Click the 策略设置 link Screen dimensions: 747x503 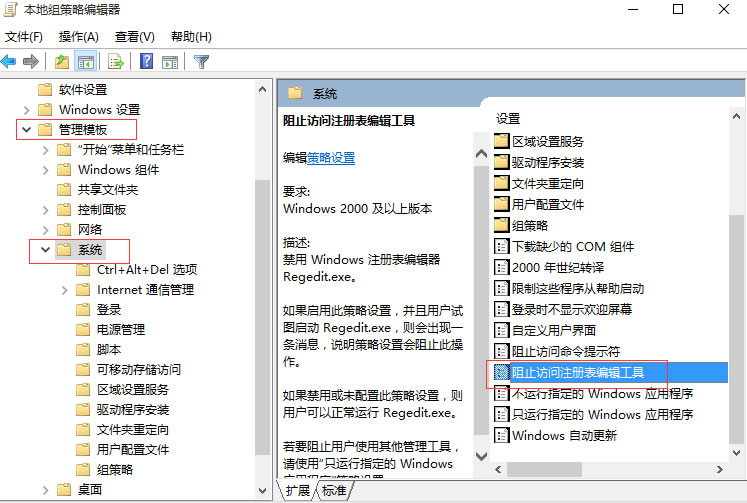click(331, 158)
